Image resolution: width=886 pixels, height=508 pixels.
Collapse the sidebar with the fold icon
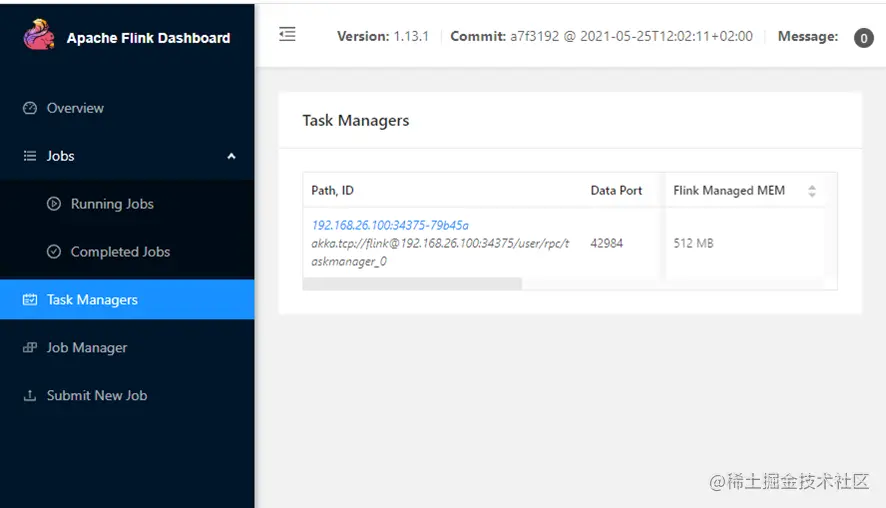[287, 34]
